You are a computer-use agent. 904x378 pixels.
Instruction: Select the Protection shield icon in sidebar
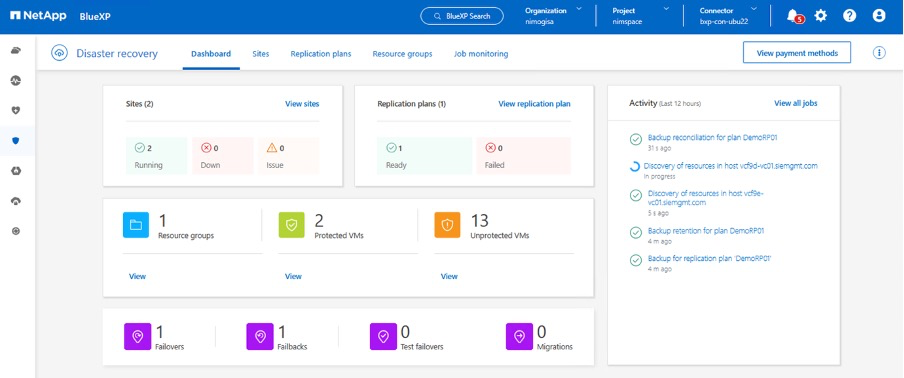16,141
